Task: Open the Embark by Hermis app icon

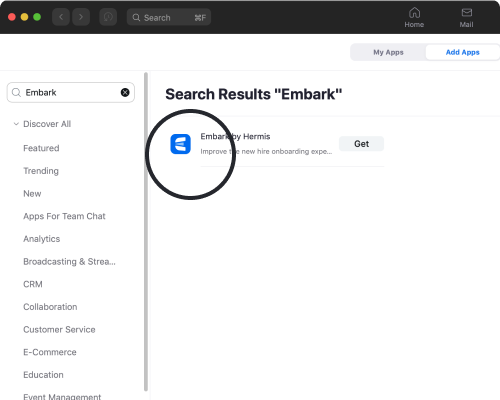Action: pyautogui.click(x=180, y=144)
